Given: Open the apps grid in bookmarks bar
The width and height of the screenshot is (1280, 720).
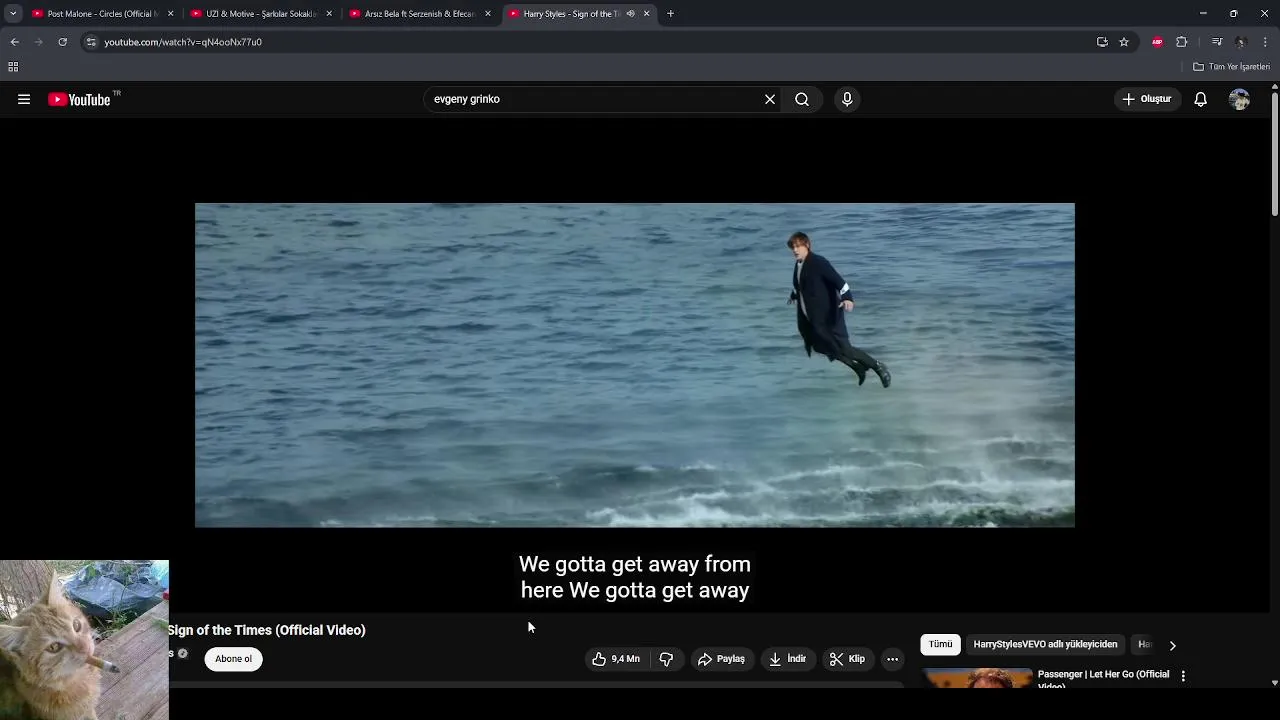Looking at the screenshot, I should click(x=13, y=67).
